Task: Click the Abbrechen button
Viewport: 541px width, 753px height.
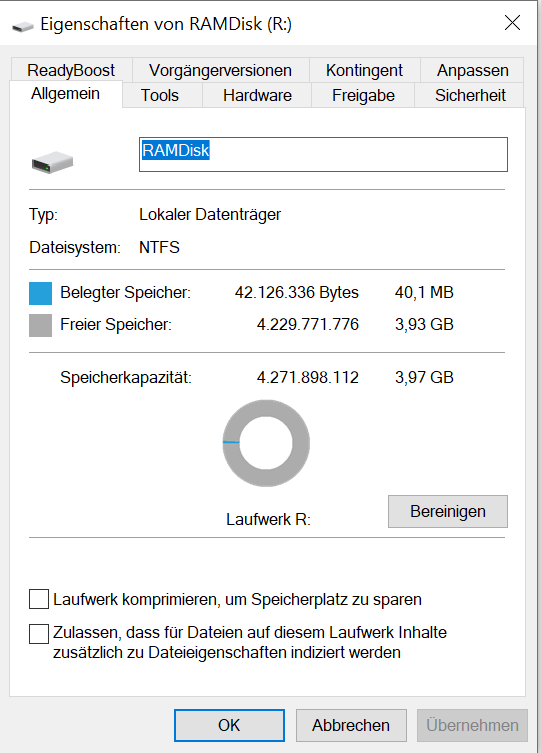Action: [x=351, y=725]
